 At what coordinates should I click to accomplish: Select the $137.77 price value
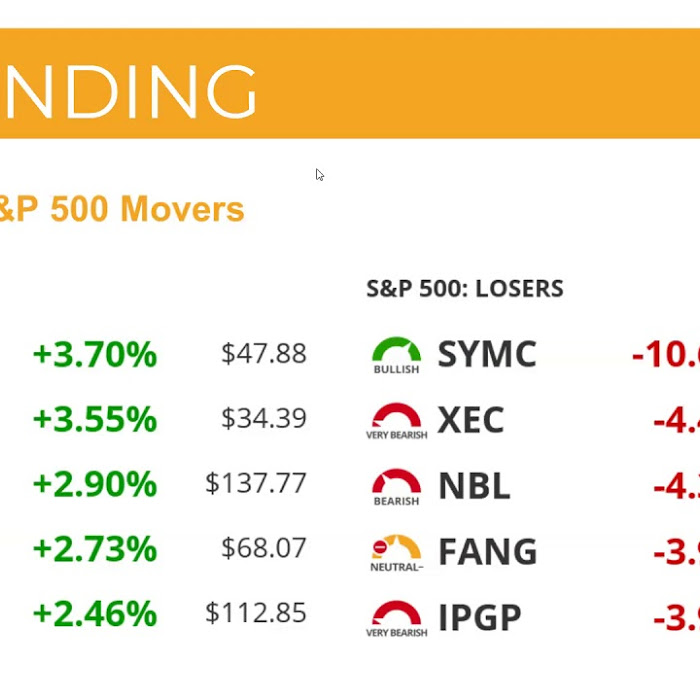[x=256, y=483]
